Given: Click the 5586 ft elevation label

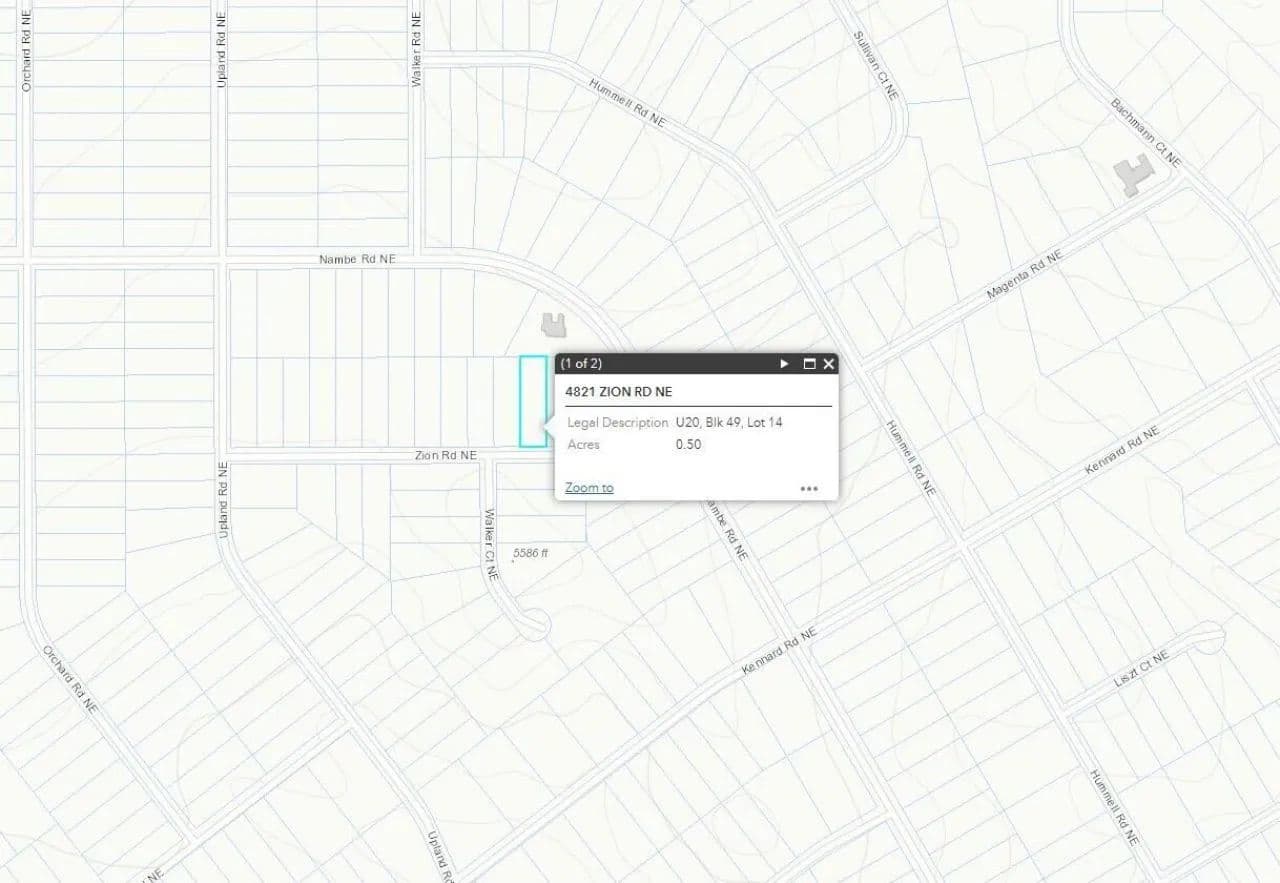Looking at the screenshot, I should (531, 553).
